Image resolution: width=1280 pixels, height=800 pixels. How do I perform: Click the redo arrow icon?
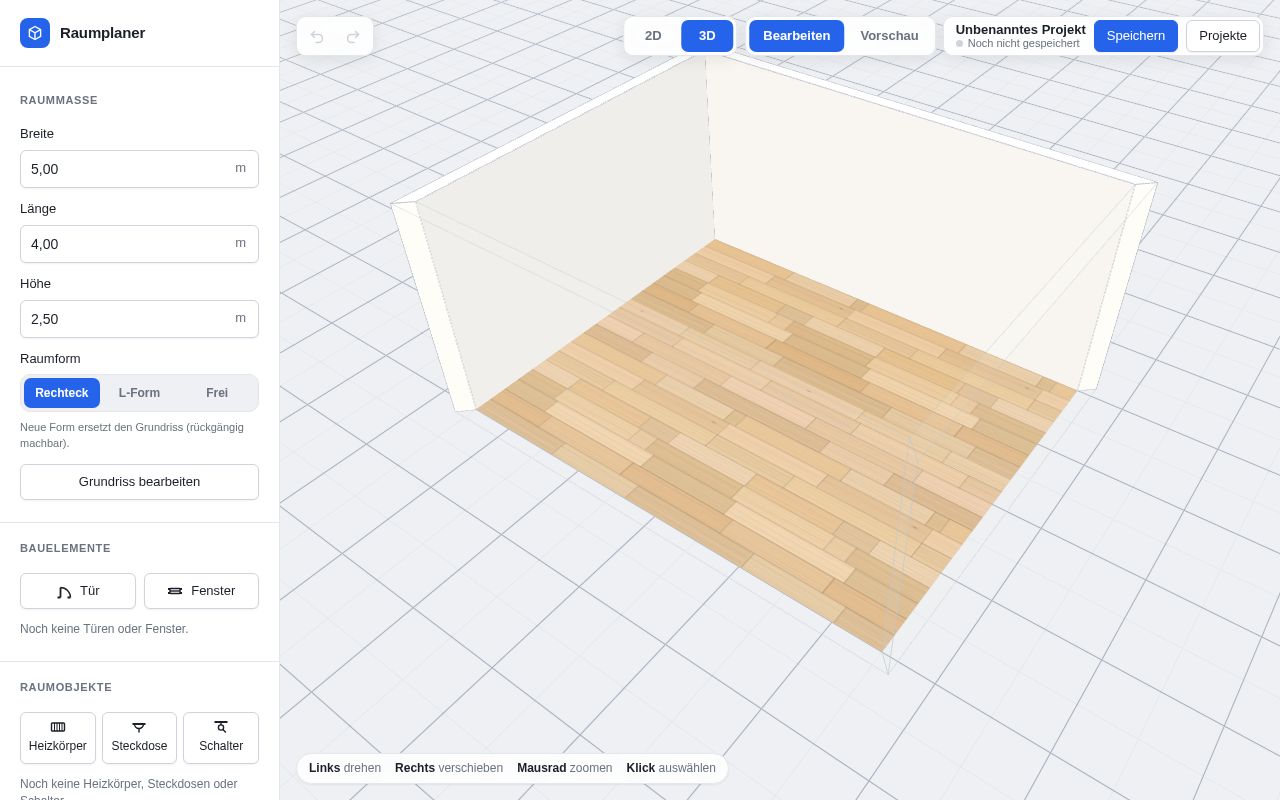(x=353, y=37)
